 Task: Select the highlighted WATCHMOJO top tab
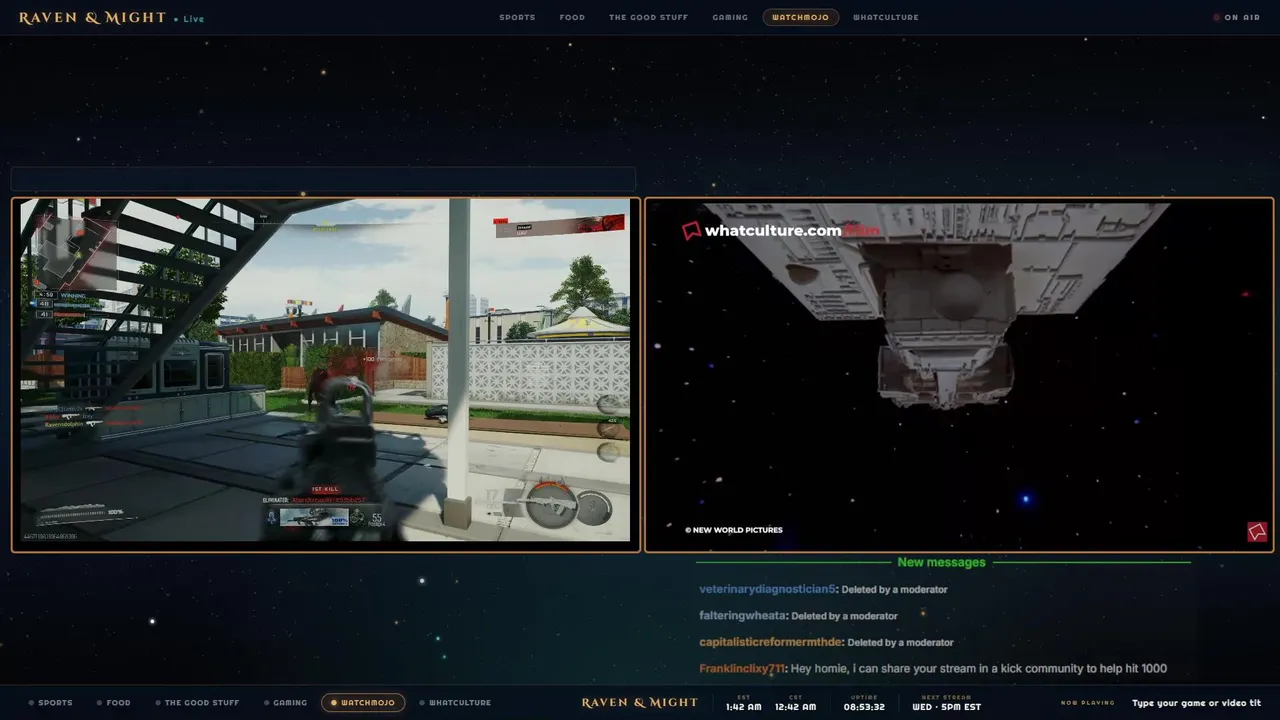800,17
